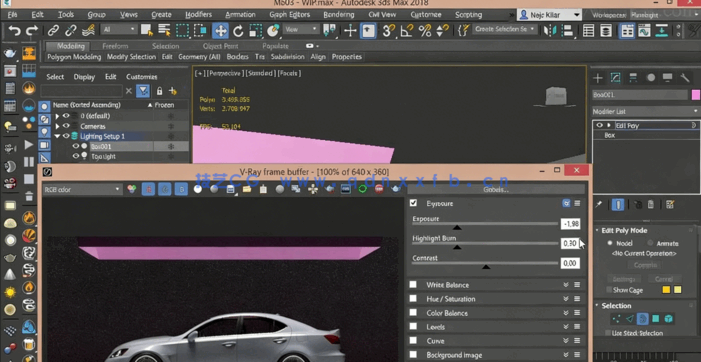Viewport: 701px width, 362px height.
Task: Enable the White Balance checkbox
Action: [413, 284]
